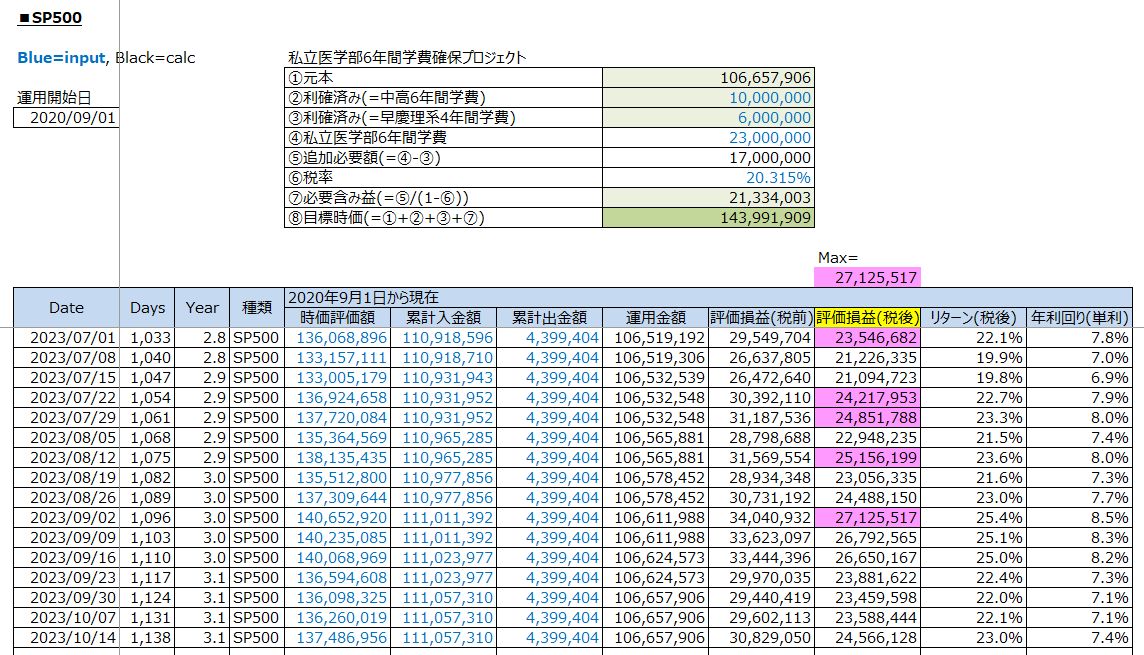Select the ■SP500 title cell
Viewport: 1144px width, 655px height.
tap(51, 18)
